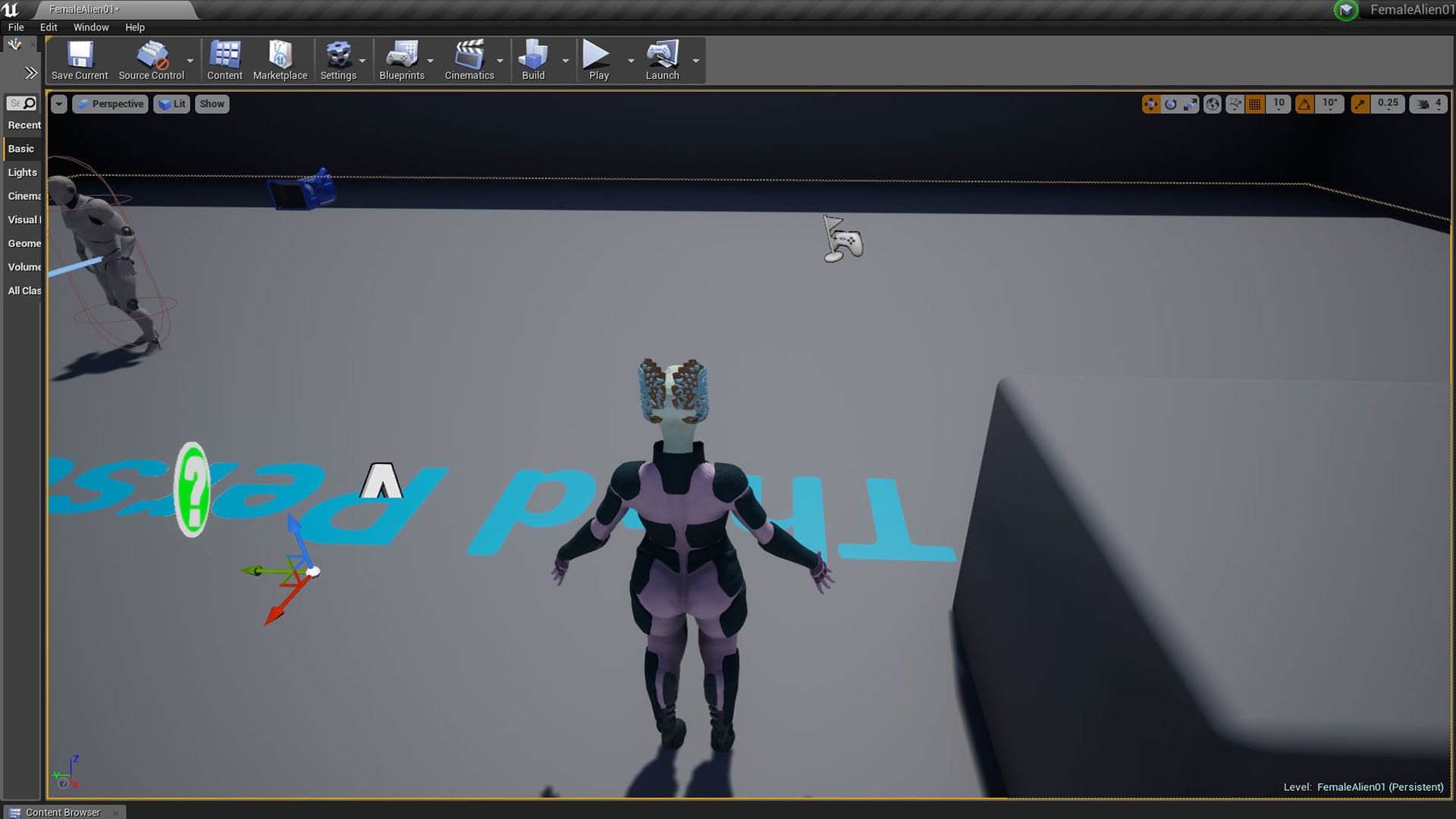Open the Edit menu
1456x819 pixels.
(49, 27)
